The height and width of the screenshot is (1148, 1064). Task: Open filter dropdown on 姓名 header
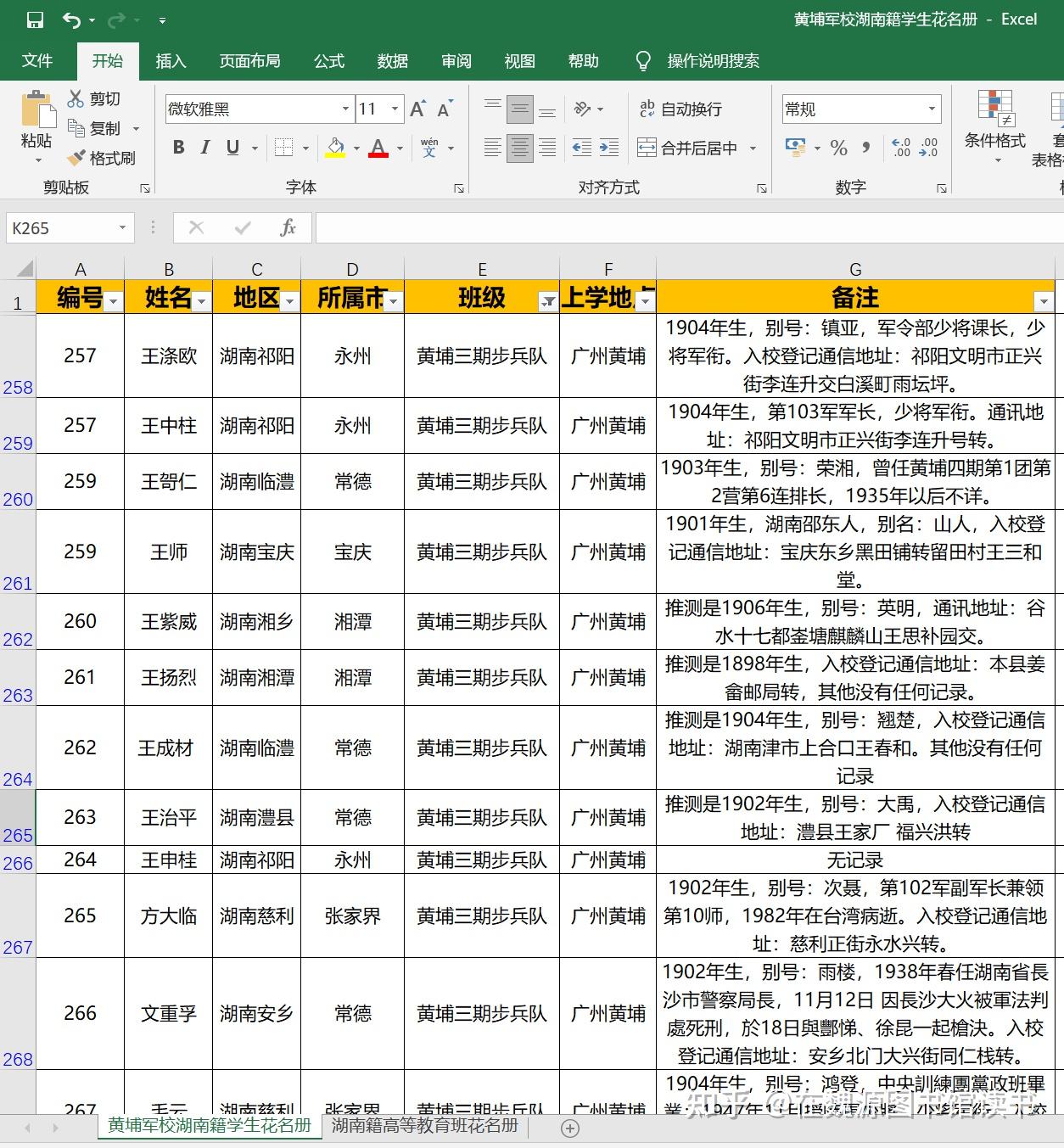pos(201,301)
